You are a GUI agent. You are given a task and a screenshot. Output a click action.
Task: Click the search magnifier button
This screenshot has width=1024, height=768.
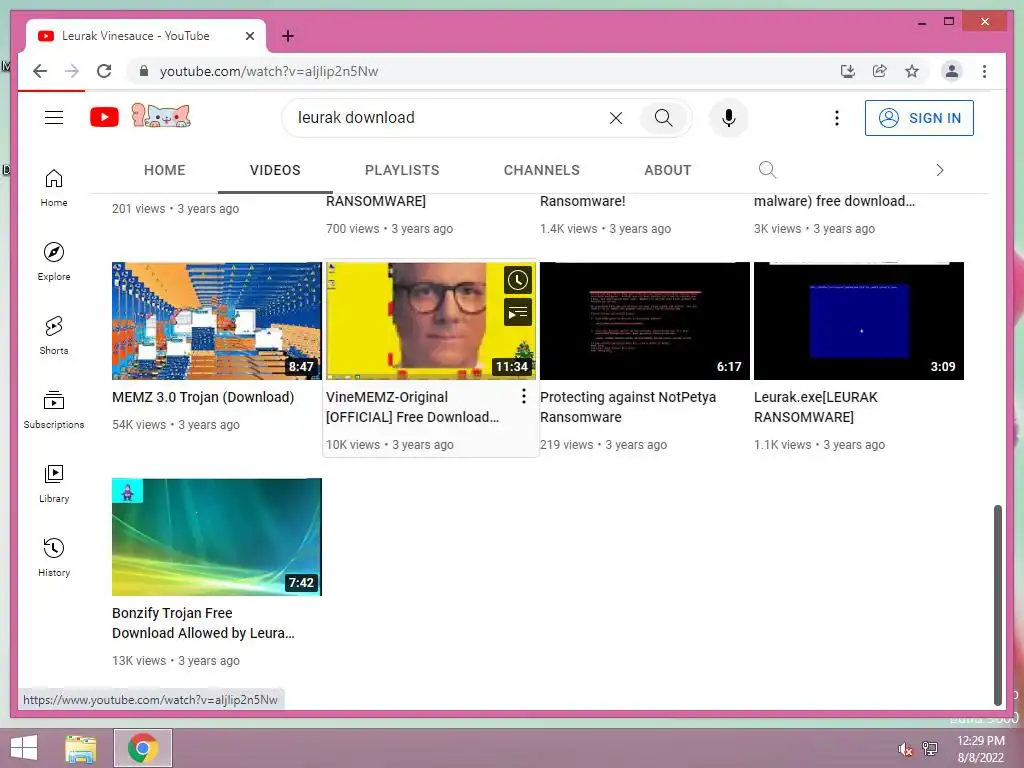(664, 118)
